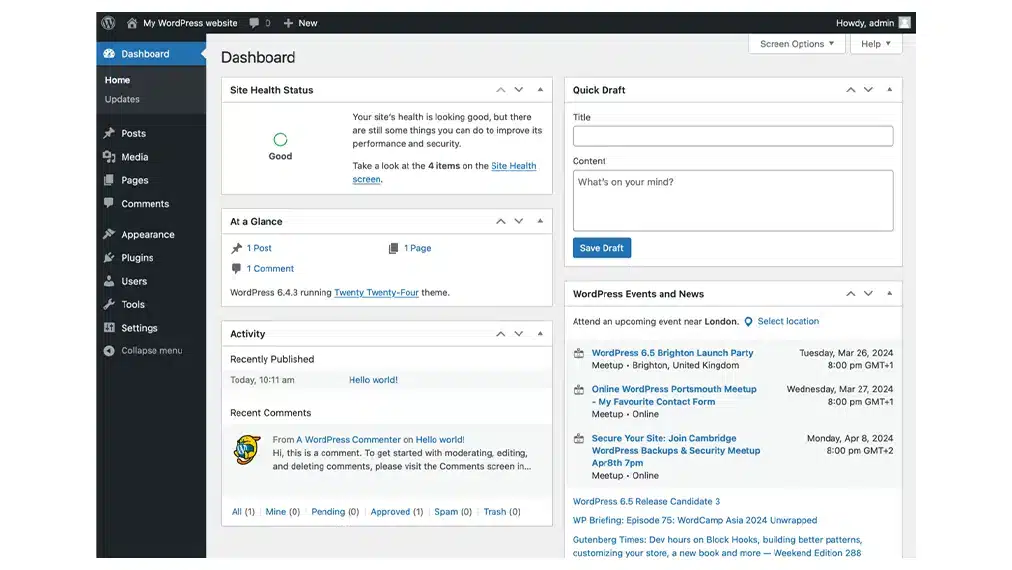Viewport: 1012px width, 570px height.
Task: Click the comment icon beside 1 Comment
Action: pyautogui.click(x=236, y=269)
